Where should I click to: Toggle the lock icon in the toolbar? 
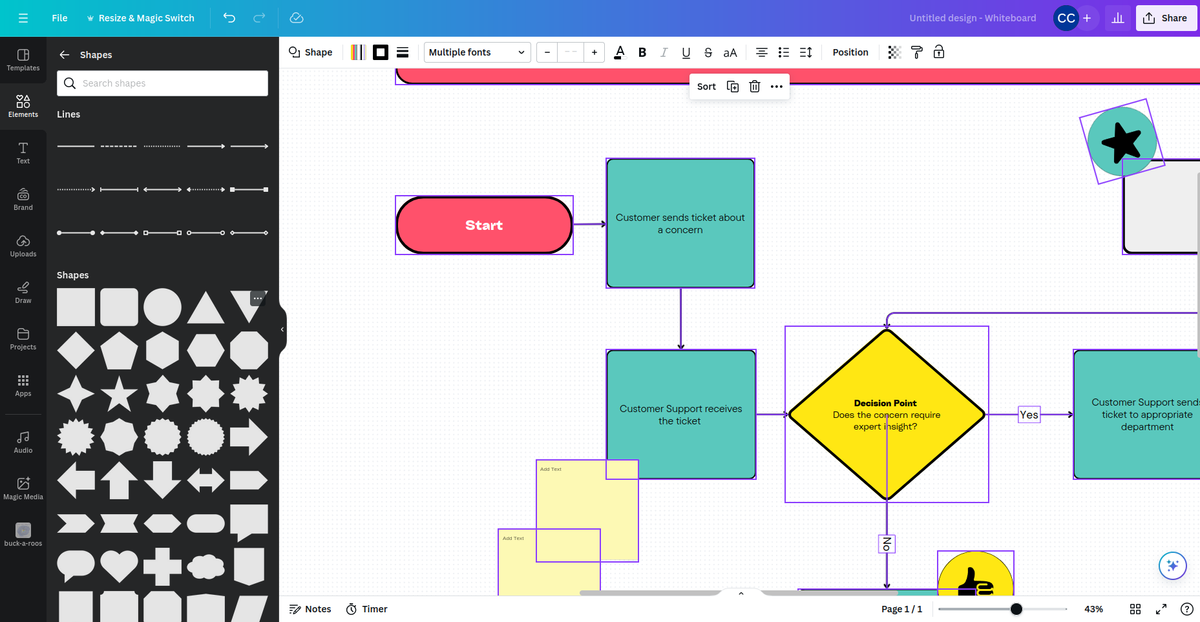point(938,52)
